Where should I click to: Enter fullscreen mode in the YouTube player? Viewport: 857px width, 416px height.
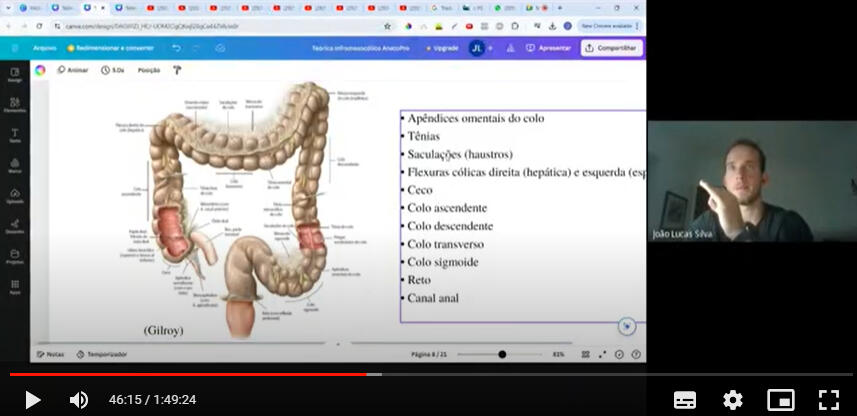(x=829, y=400)
